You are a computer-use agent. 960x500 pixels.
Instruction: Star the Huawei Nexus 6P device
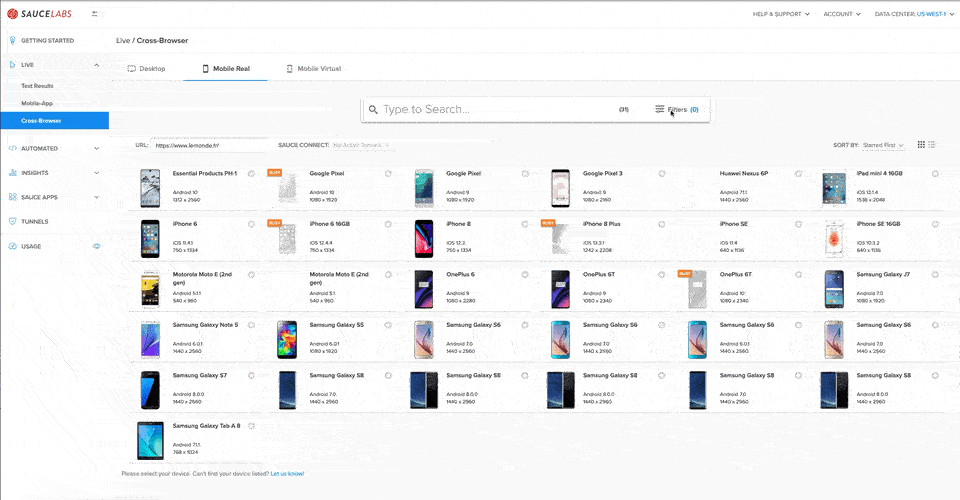(x=798, y=174)
